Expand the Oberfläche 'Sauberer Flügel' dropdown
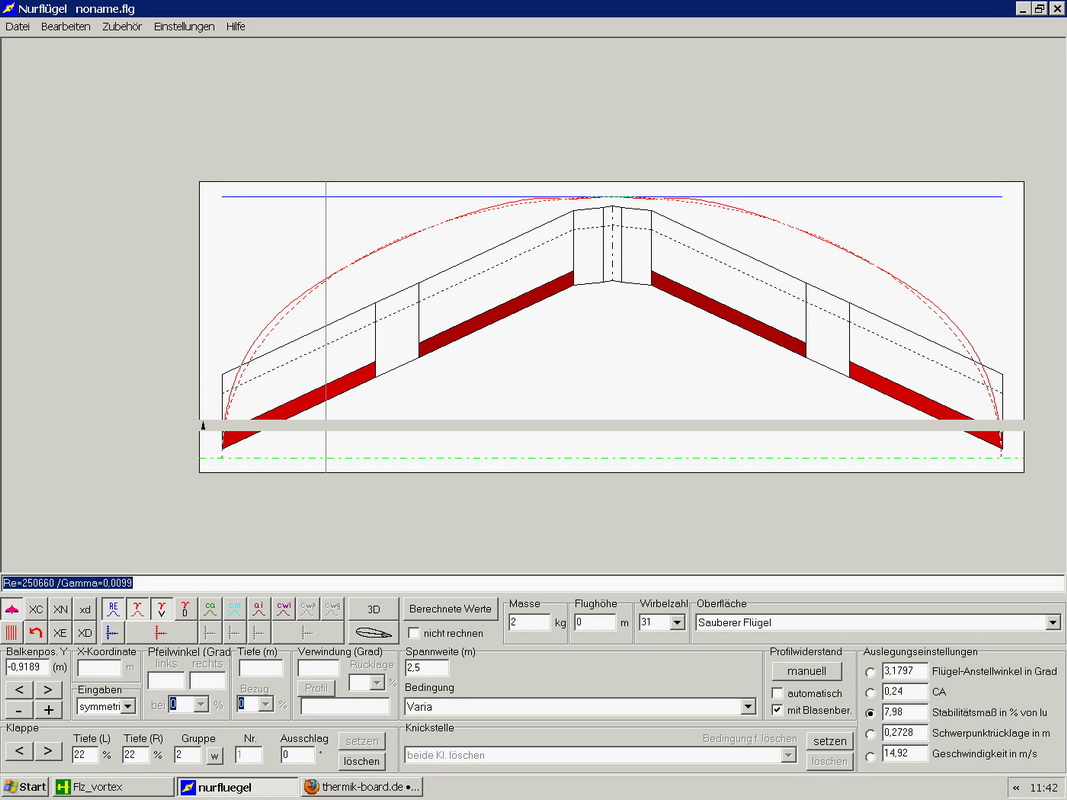The height and width of the screenshot is (800, 1067). [x=1051, y=622]
